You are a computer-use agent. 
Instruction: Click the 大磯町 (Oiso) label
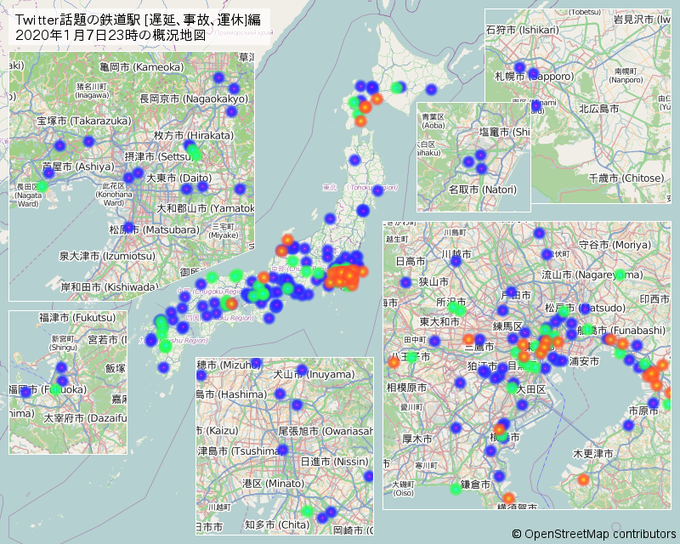pos(403,488)
